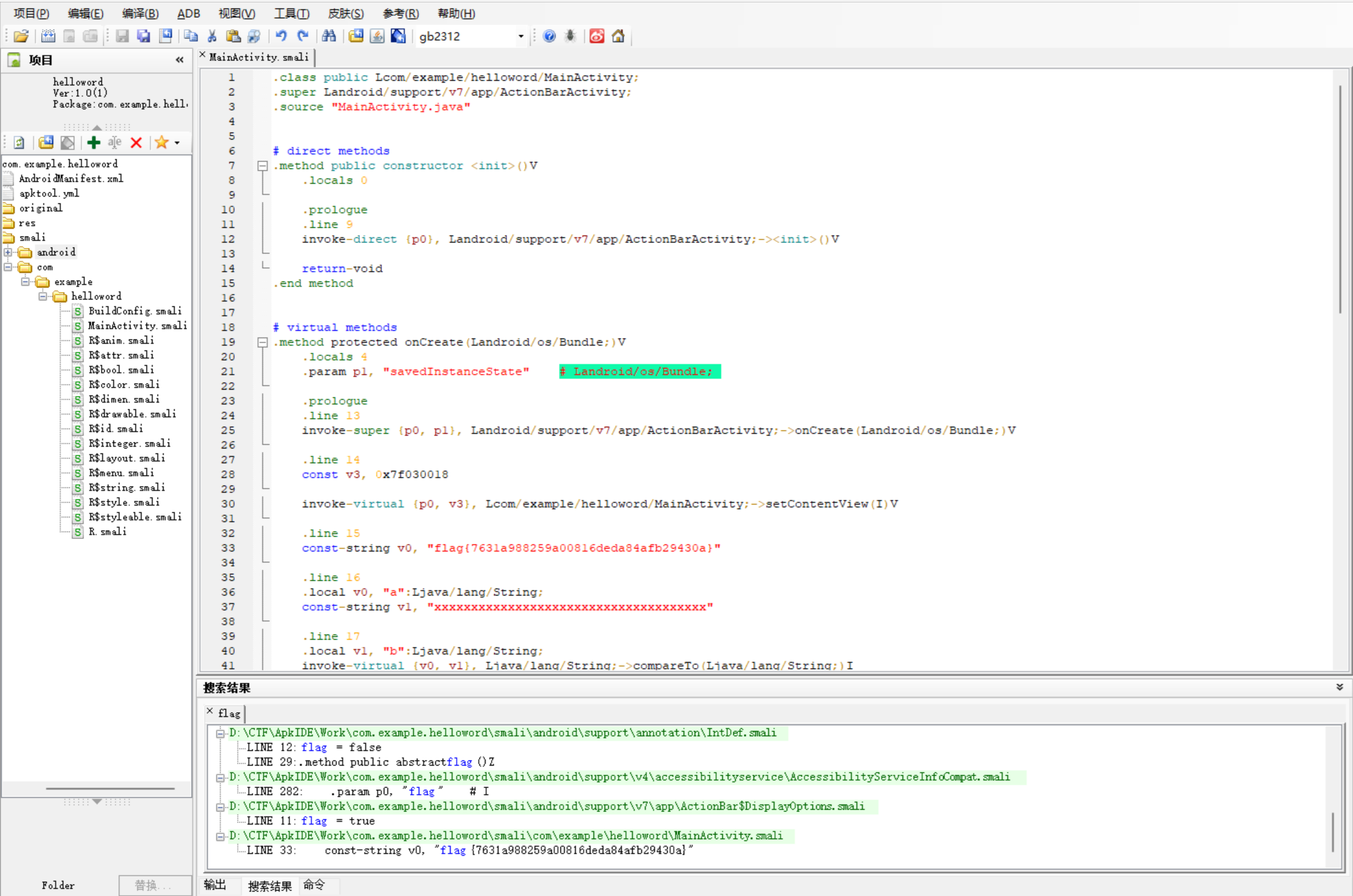Click the Java source view icon
This screenshot has width=1353, height=896.
pos(377,36)
